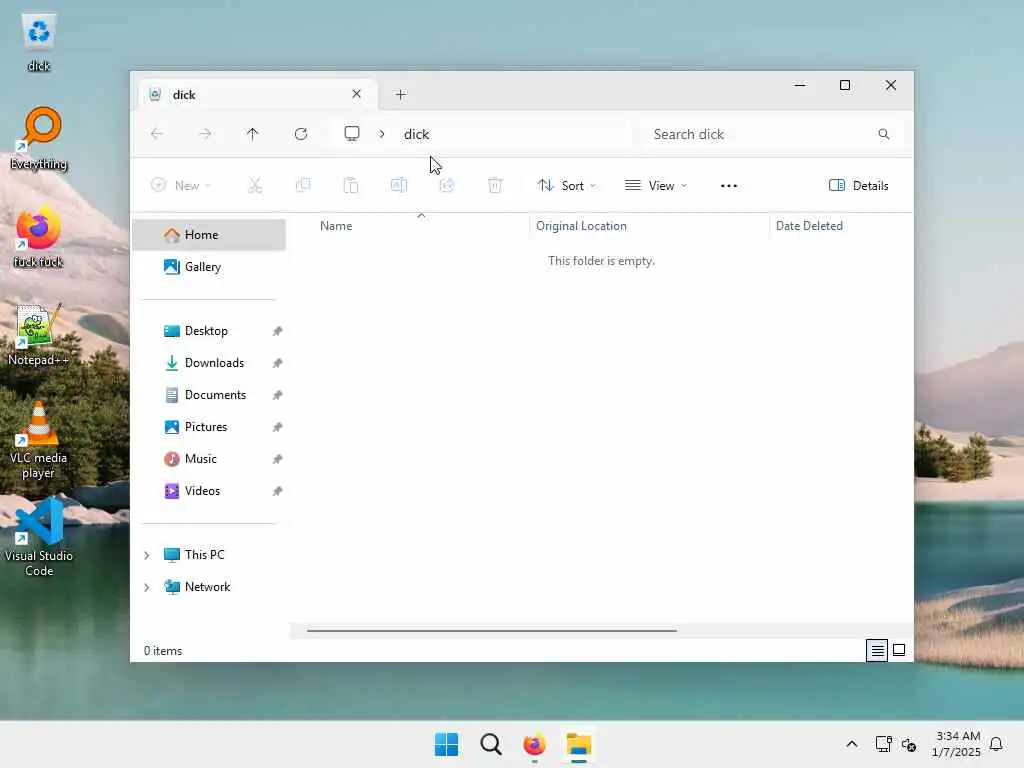Viewport: 1024px width, 768px height.
Task: Unpin Downloads using its pin icon
Action: coord(278,363)
